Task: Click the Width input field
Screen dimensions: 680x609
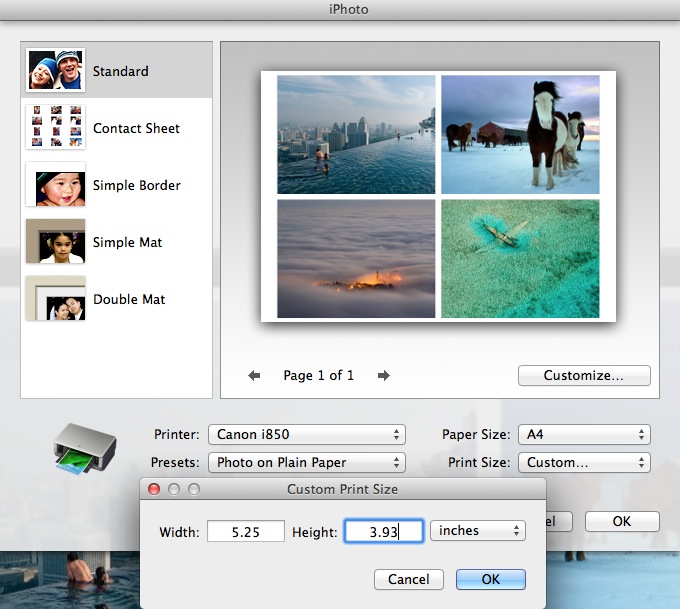Action: (x=246, y=531)
